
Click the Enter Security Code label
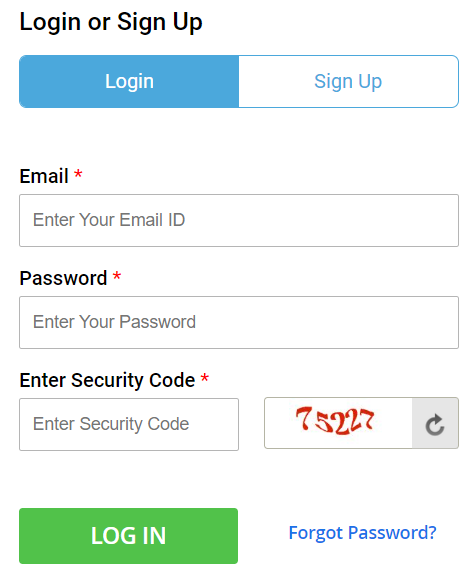point(107,380)
